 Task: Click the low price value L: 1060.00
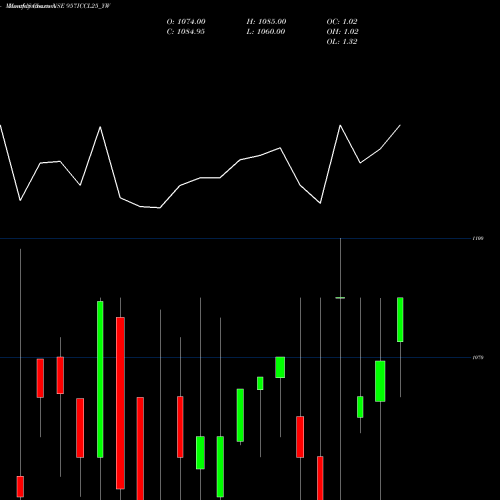pyautogui.click(x=266, y=32)
